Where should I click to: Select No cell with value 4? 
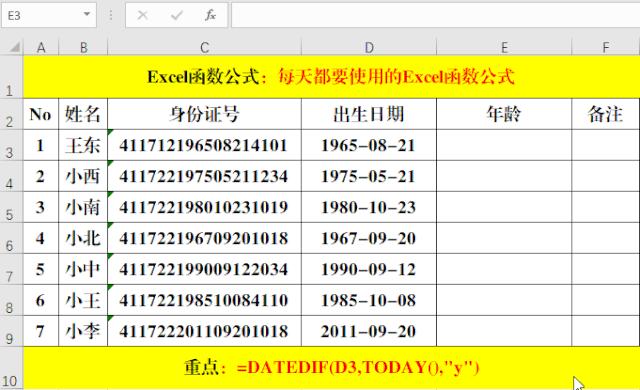click(41, 238)
